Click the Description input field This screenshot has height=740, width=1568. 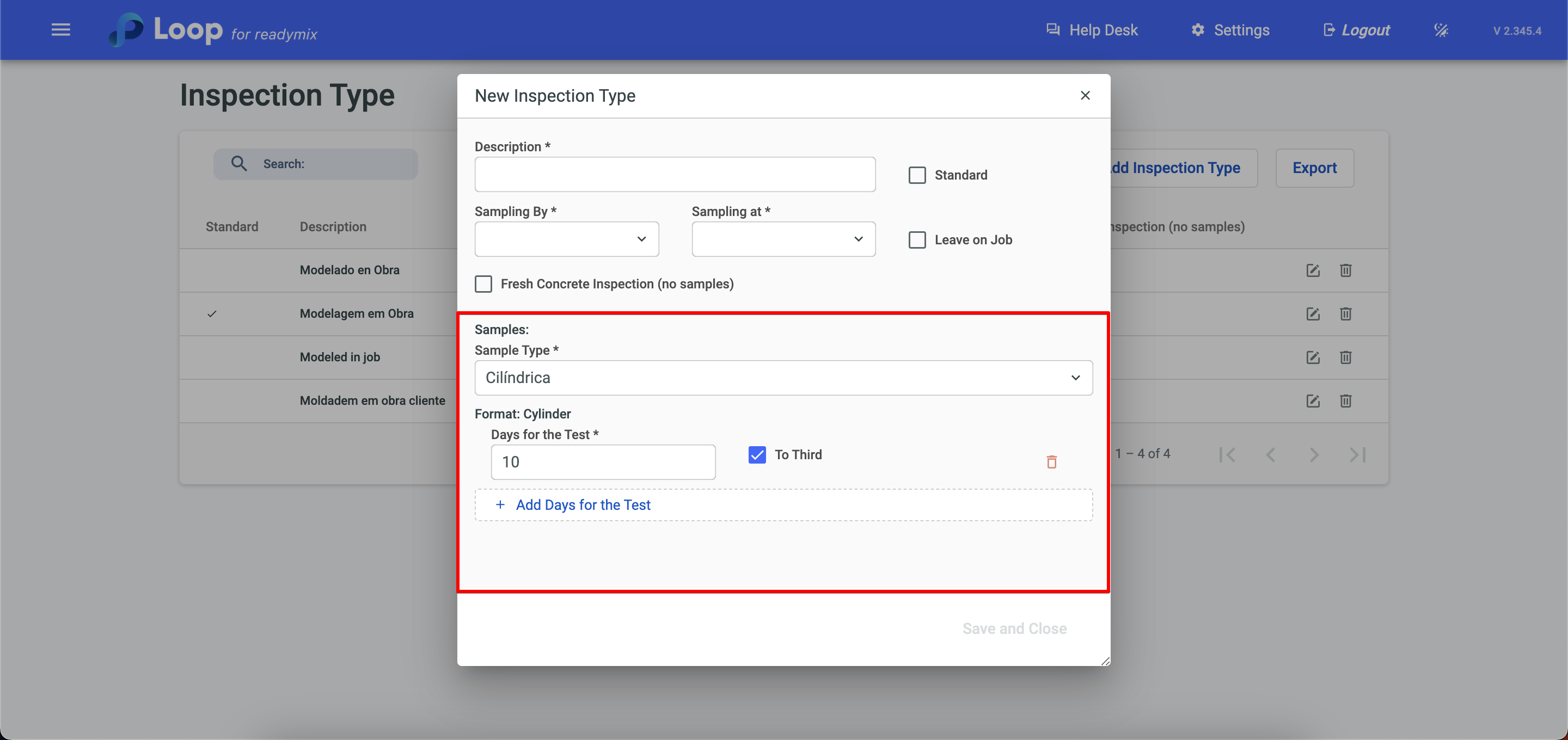[x=675, y=175]
